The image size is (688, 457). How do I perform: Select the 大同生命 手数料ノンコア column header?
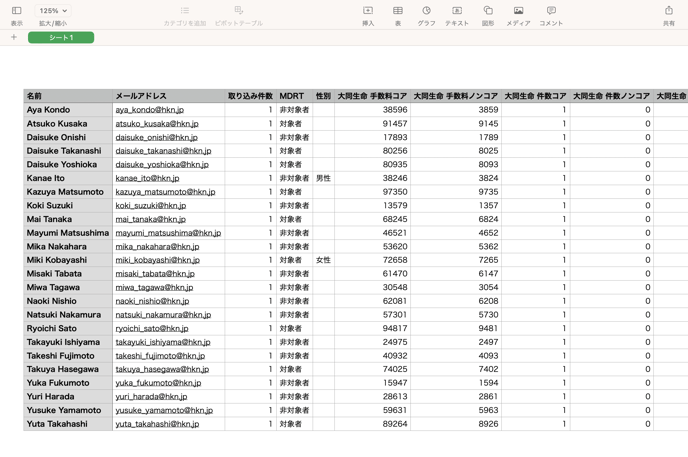point(456,96)
